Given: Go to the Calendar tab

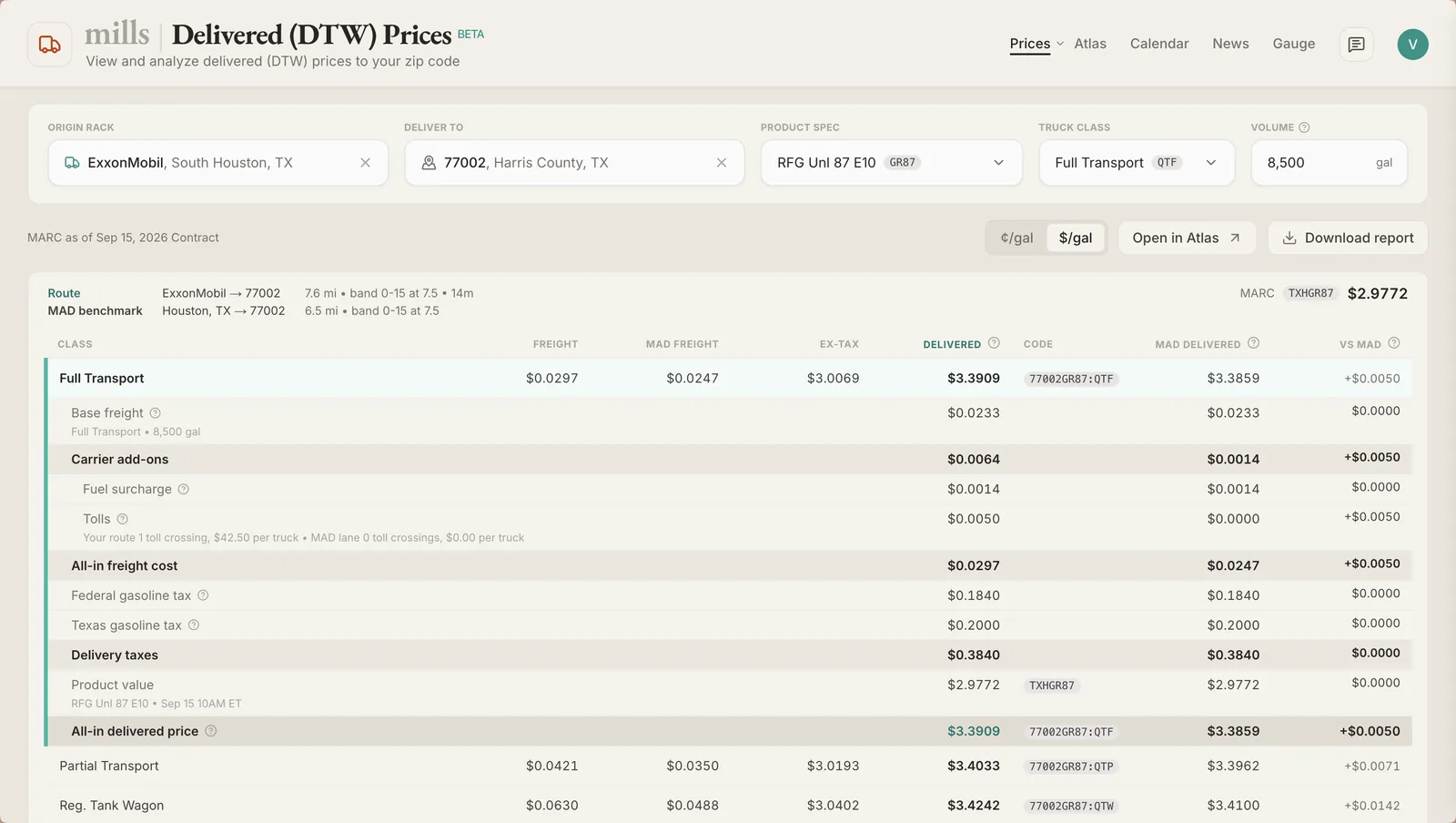Looking at the screenshot, I should tap(1159, 44).
